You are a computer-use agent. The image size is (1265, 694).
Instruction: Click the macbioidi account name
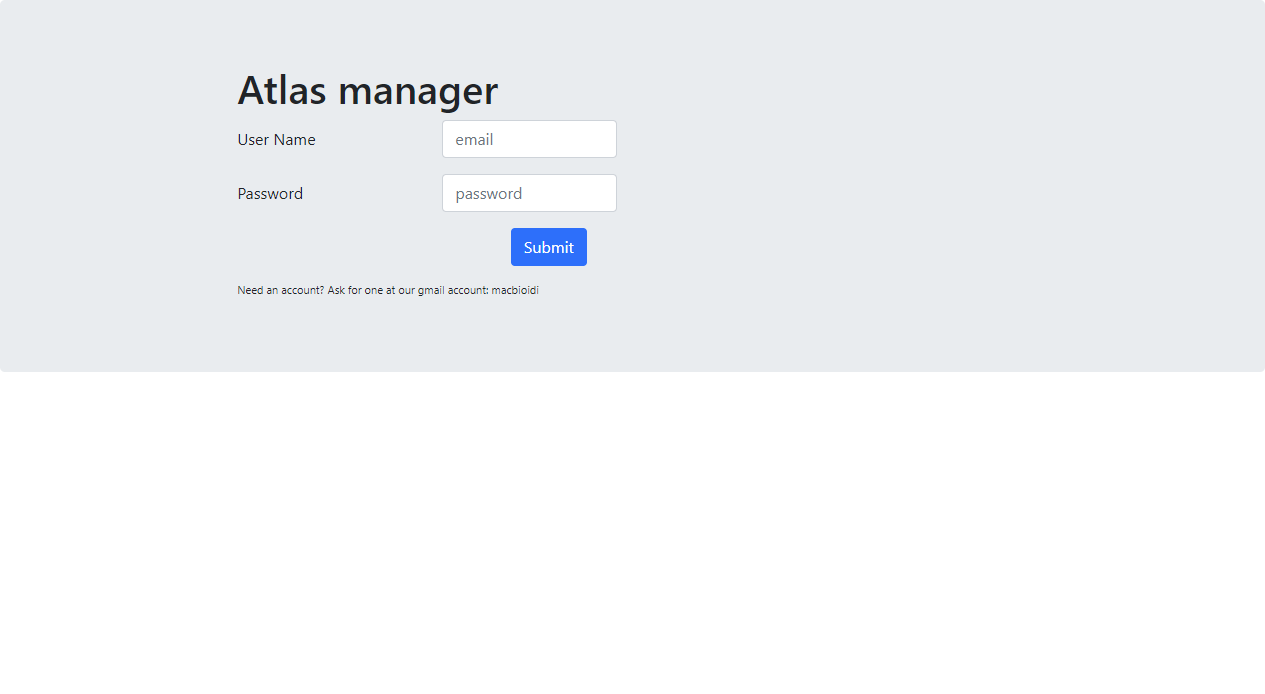[515, 291]
